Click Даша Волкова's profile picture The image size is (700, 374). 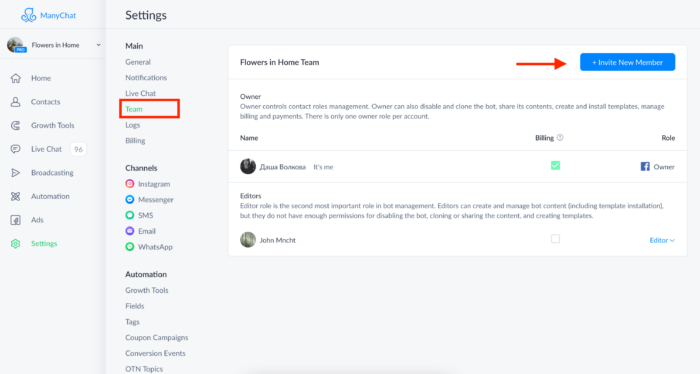[248, 166]
